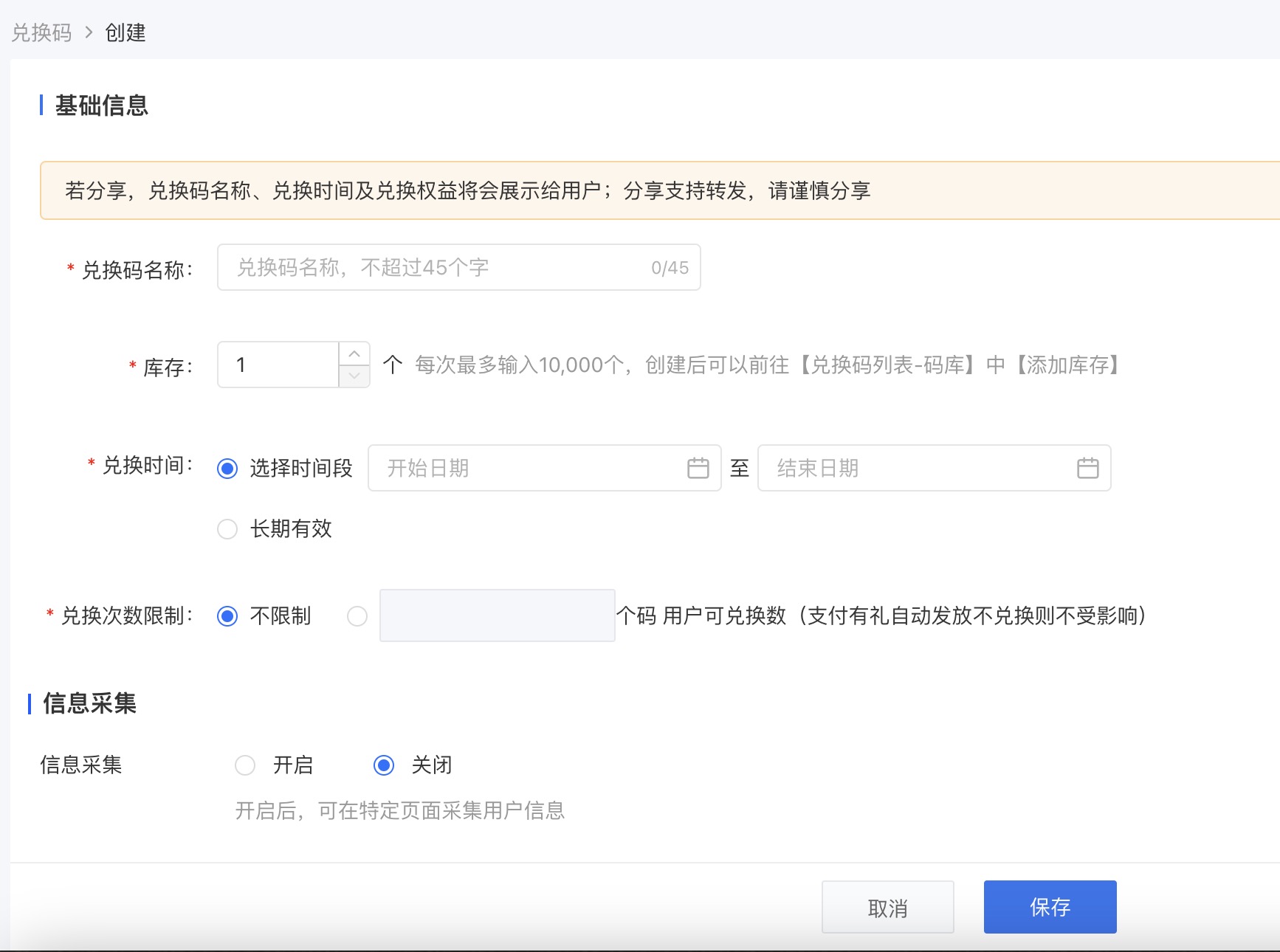Select the 选择时间段 radio option
Screen dimensions: 1280x952
coord(227,469)
